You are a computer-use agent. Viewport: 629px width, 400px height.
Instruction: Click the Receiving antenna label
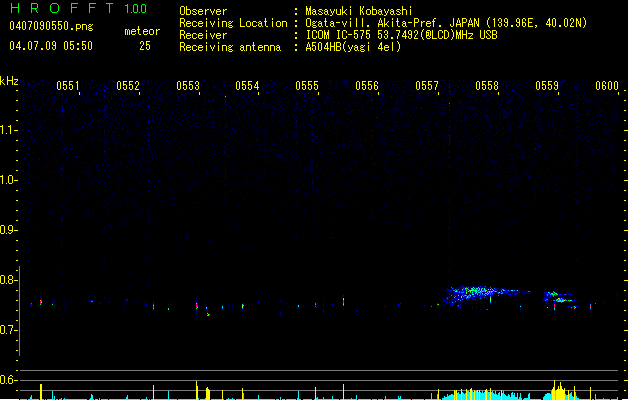230,47
